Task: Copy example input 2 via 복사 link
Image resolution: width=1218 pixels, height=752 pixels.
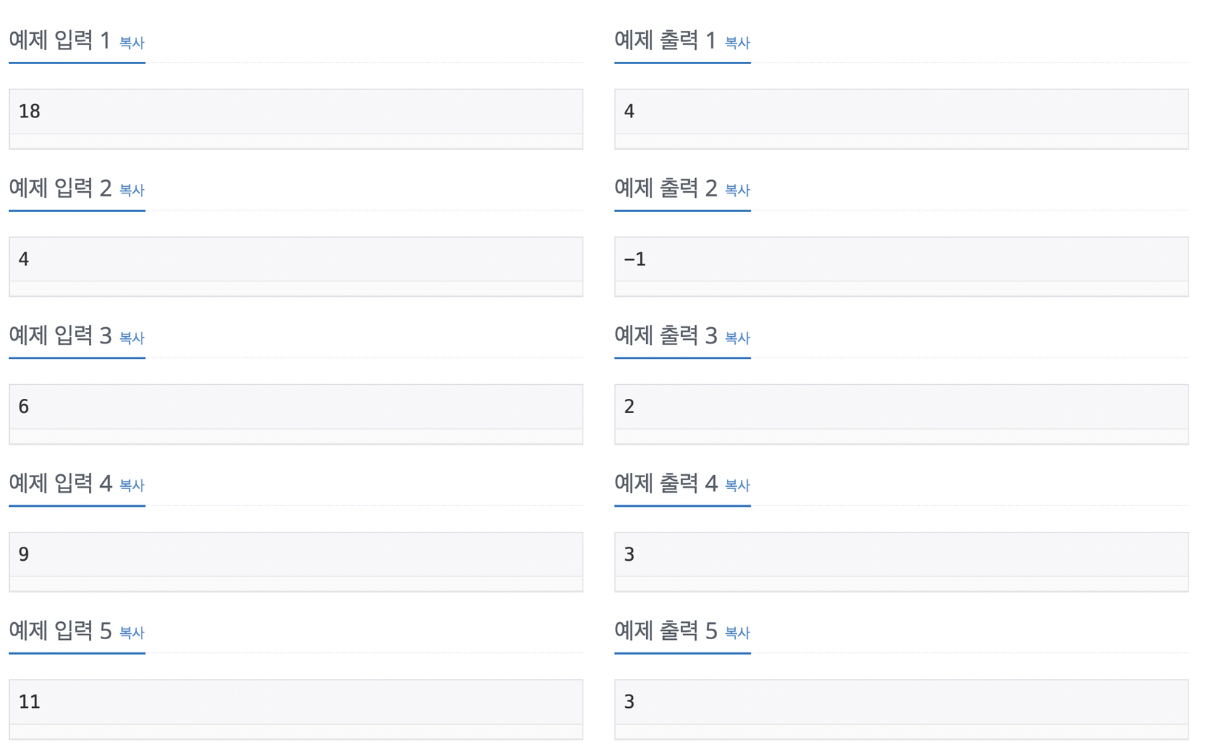Action: pos(132,190)
